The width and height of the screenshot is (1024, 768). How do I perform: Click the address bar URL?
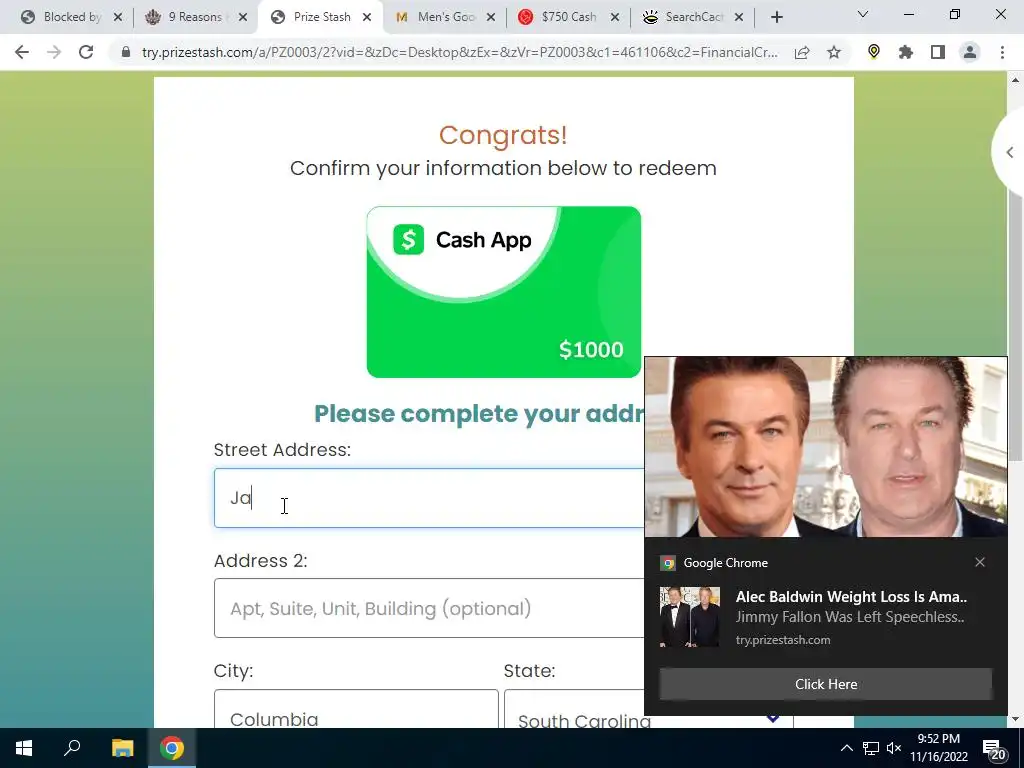pos(459,52)
